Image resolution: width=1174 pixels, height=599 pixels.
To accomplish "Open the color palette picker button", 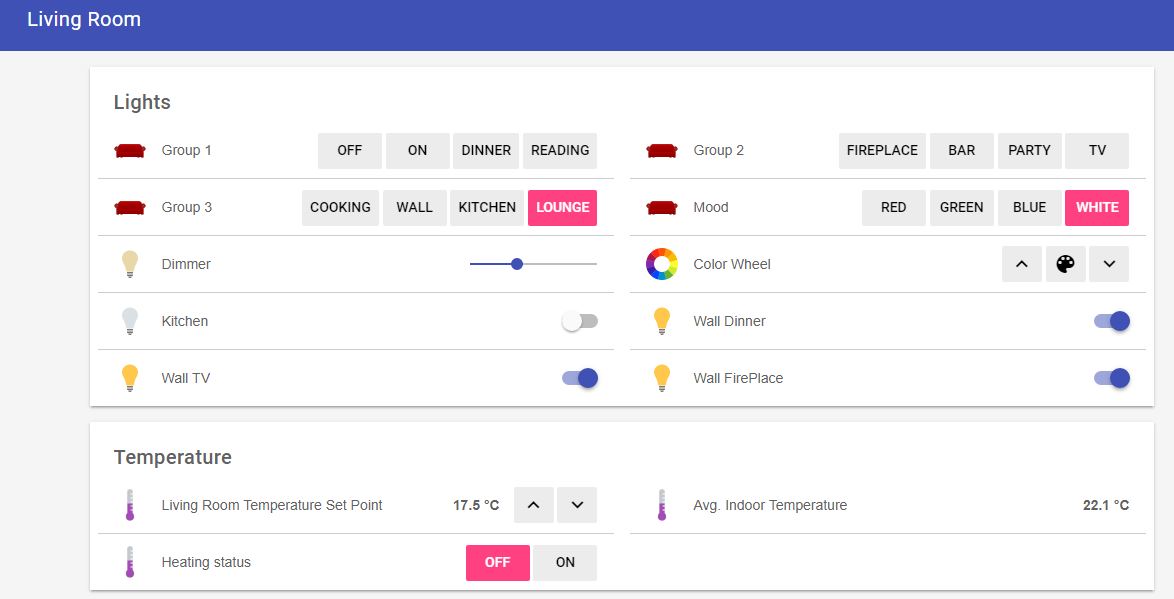I will pyautogui.click(x=1065, y=264).
